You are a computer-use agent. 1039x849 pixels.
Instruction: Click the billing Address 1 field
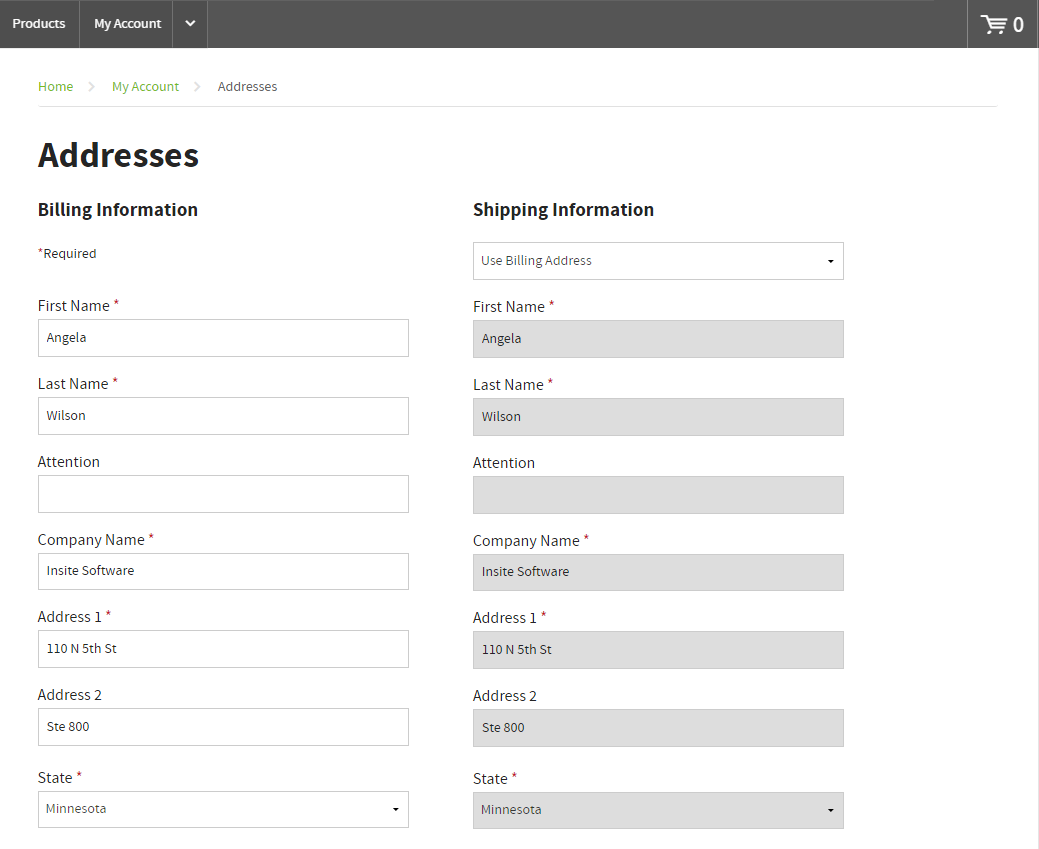222,649
